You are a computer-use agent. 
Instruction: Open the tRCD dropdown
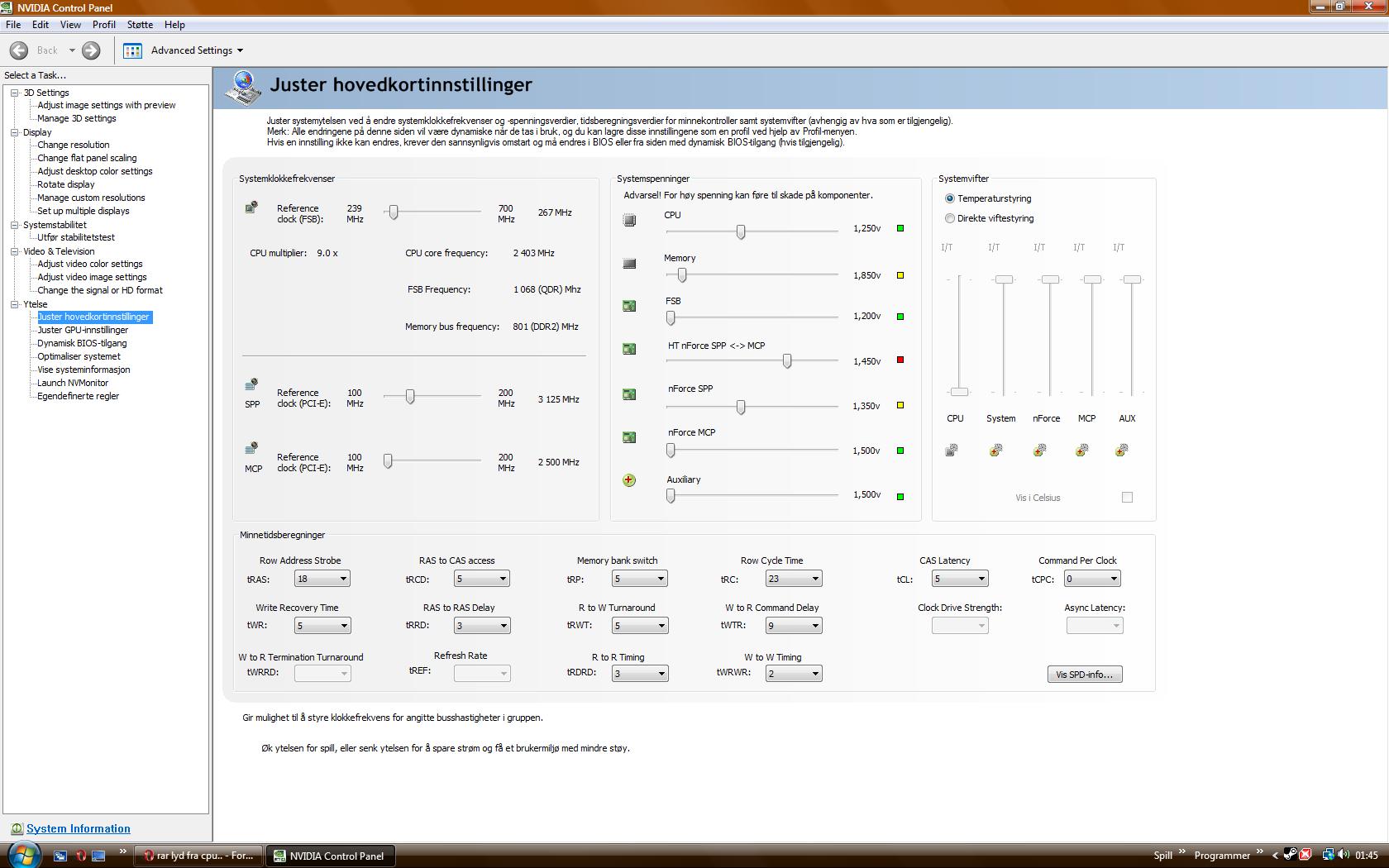[x=482, y=579]
